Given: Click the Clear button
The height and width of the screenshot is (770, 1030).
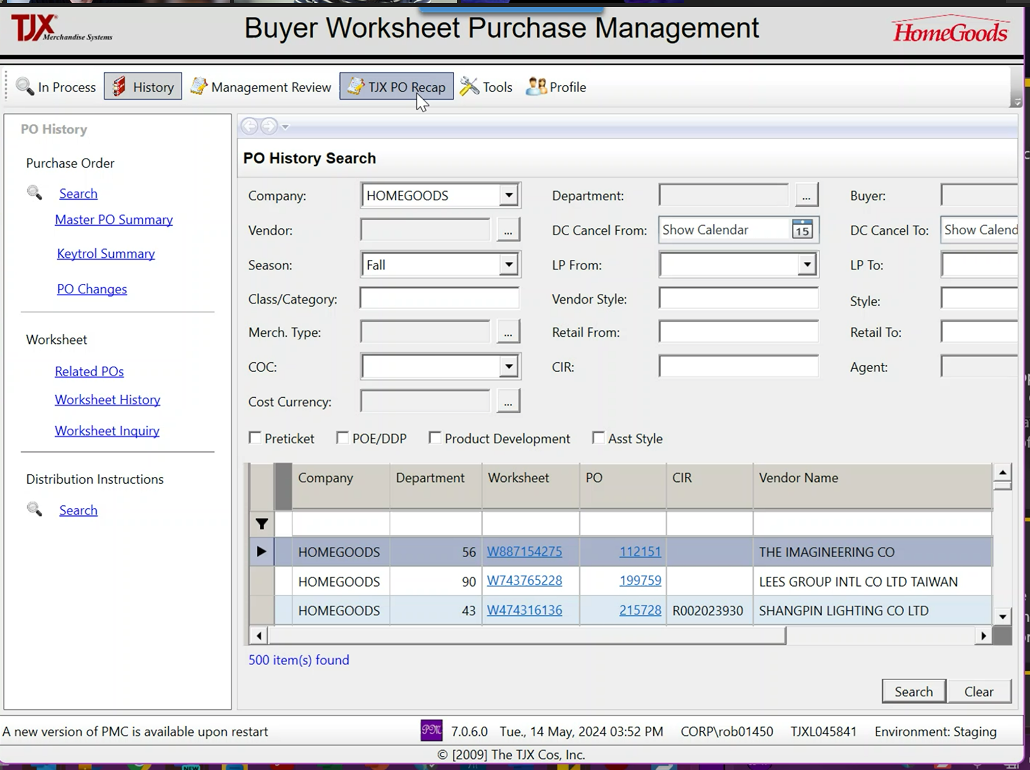Looking at the screenshot, I should 979,691.
